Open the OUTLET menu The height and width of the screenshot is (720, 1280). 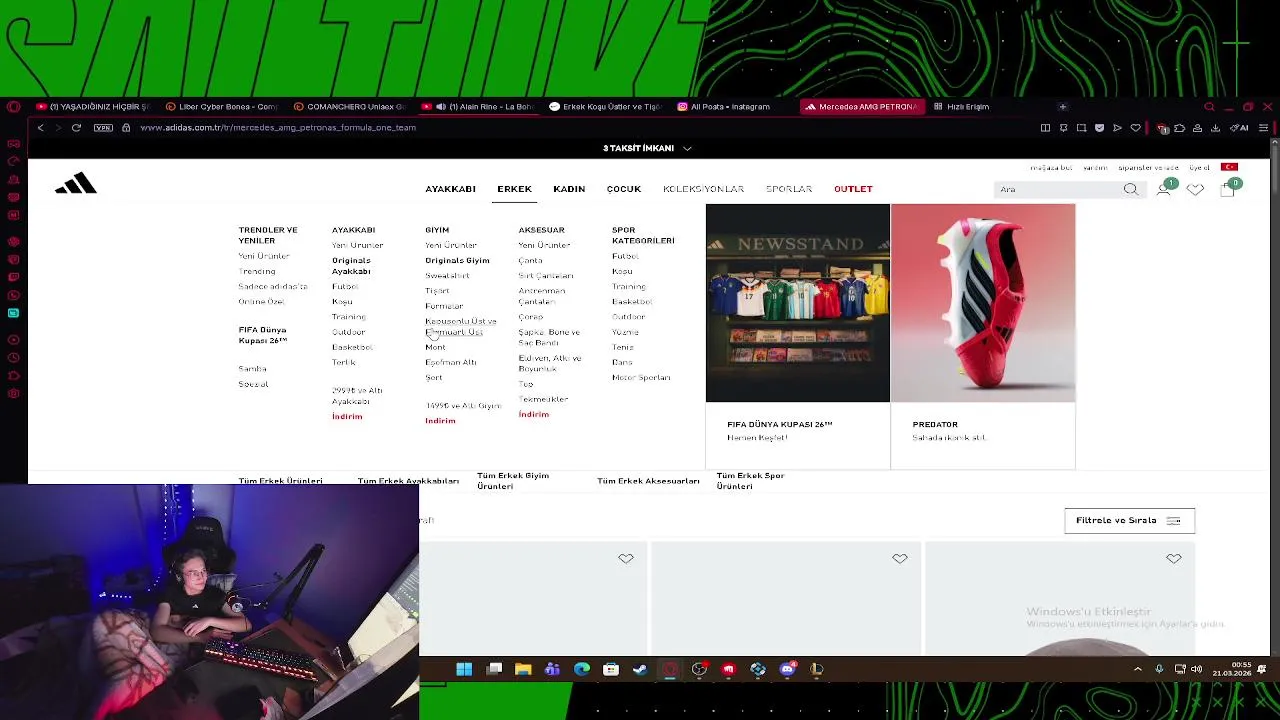[853, 189]
